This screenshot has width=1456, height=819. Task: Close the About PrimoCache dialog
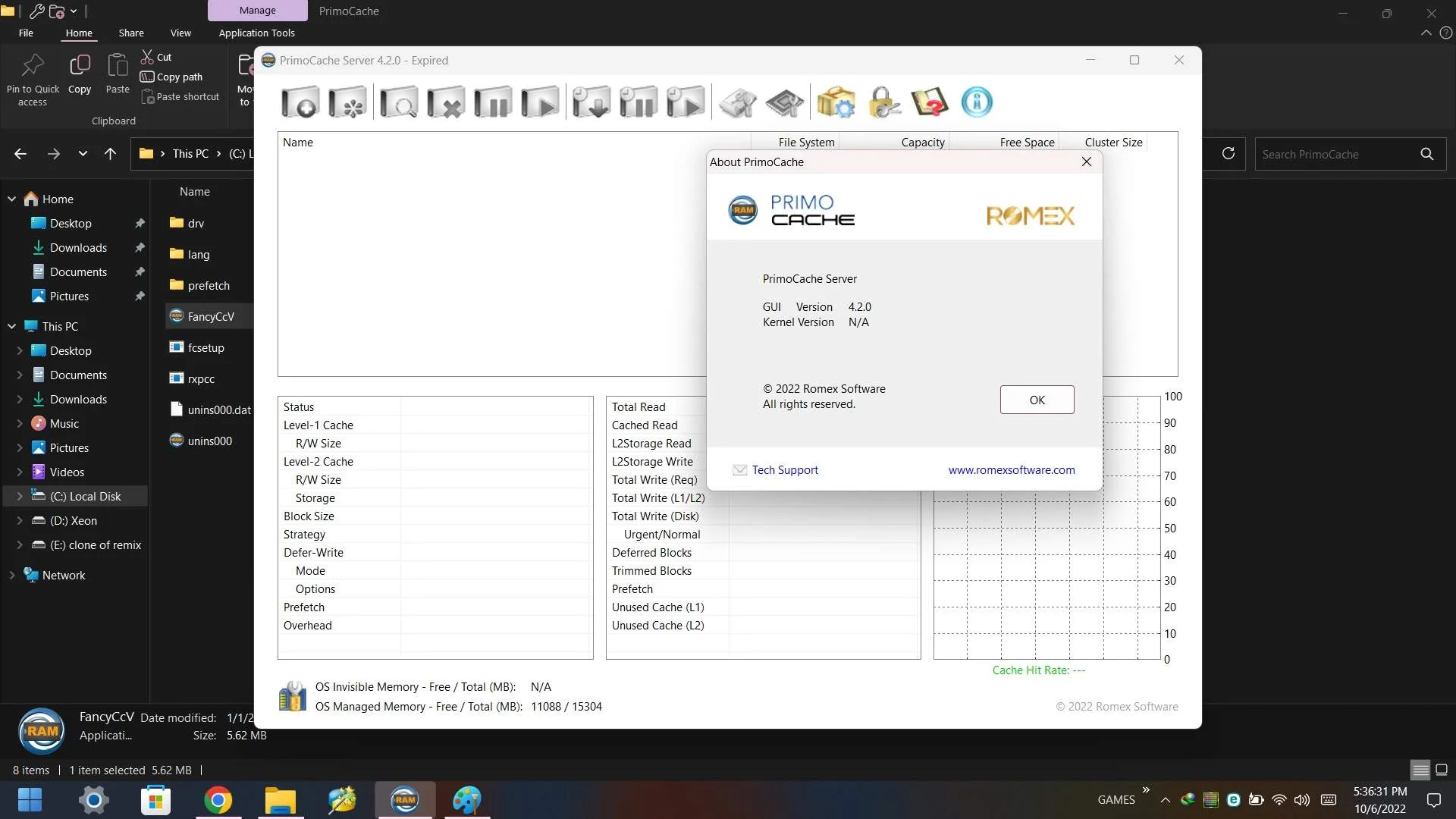pos(1087,162)
